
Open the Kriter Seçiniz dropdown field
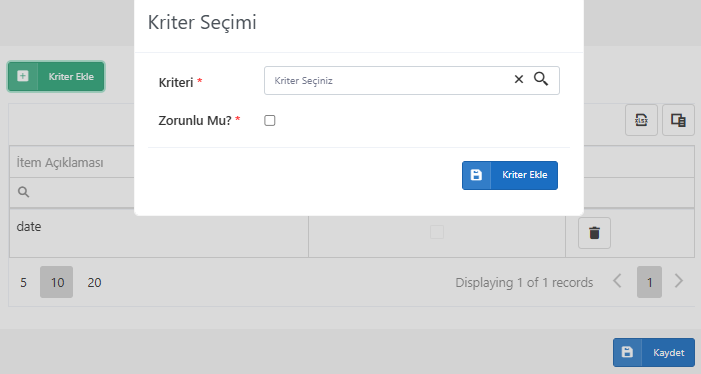[387, 80]
